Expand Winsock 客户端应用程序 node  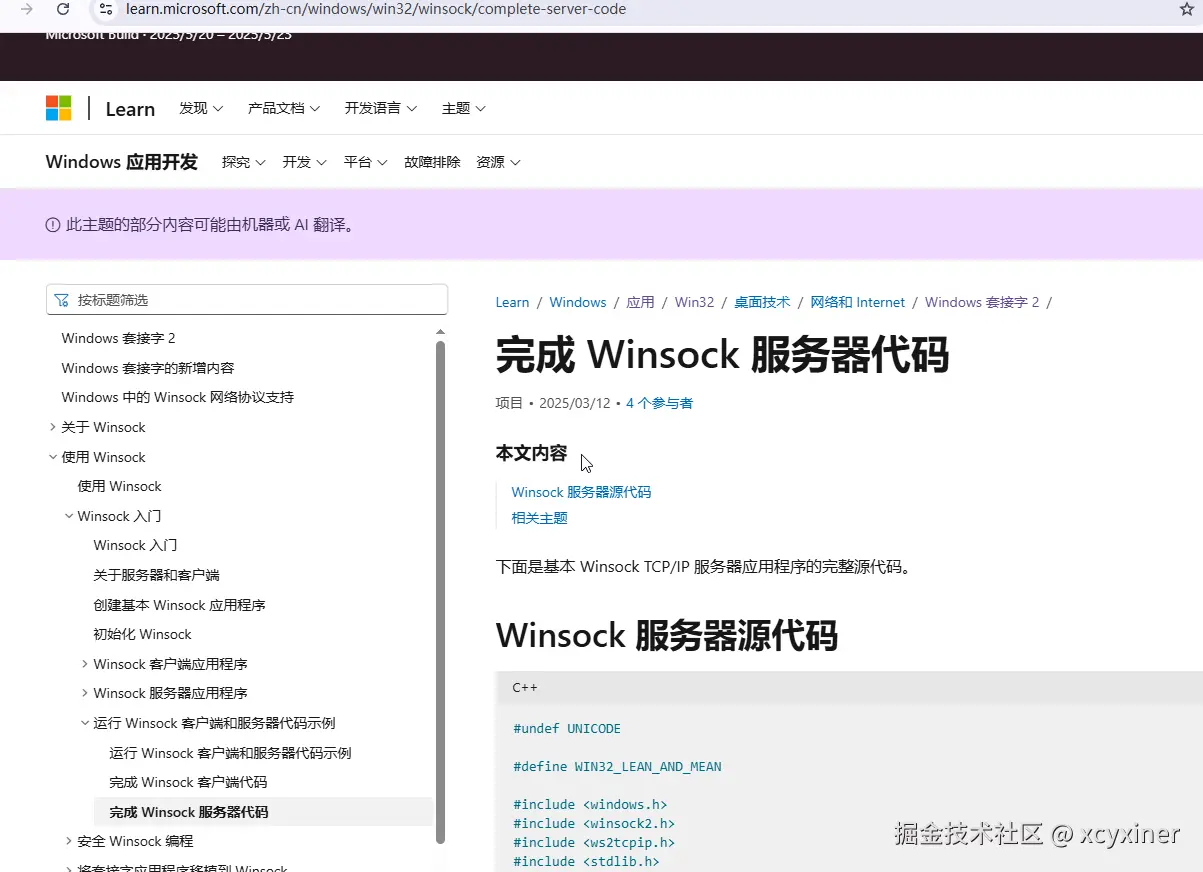(x=85, y=664)
